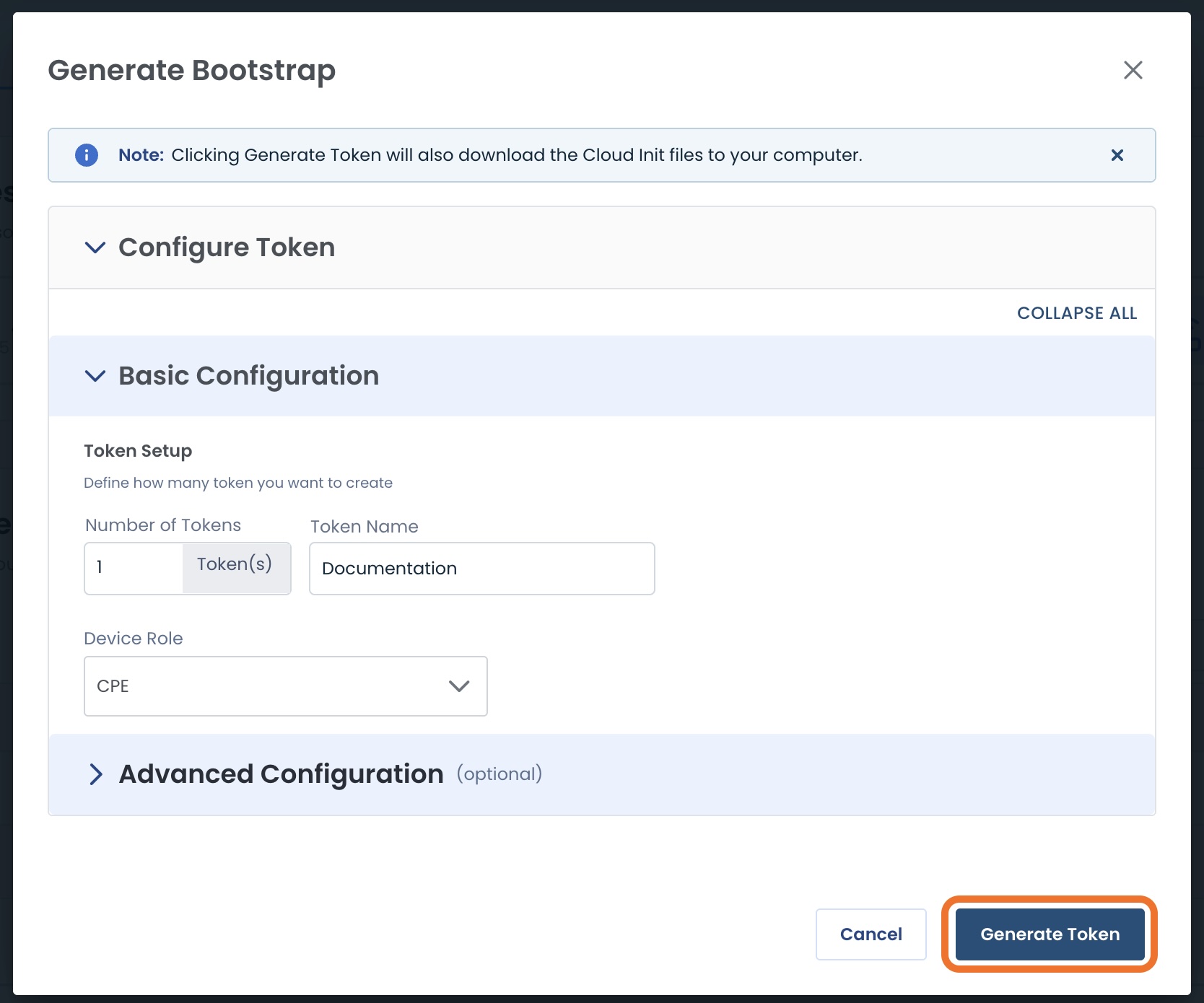This screenshot has width=1204, height=1003.
Task: Click 'Define how many token' description
Action: click(x=238, y=483)
